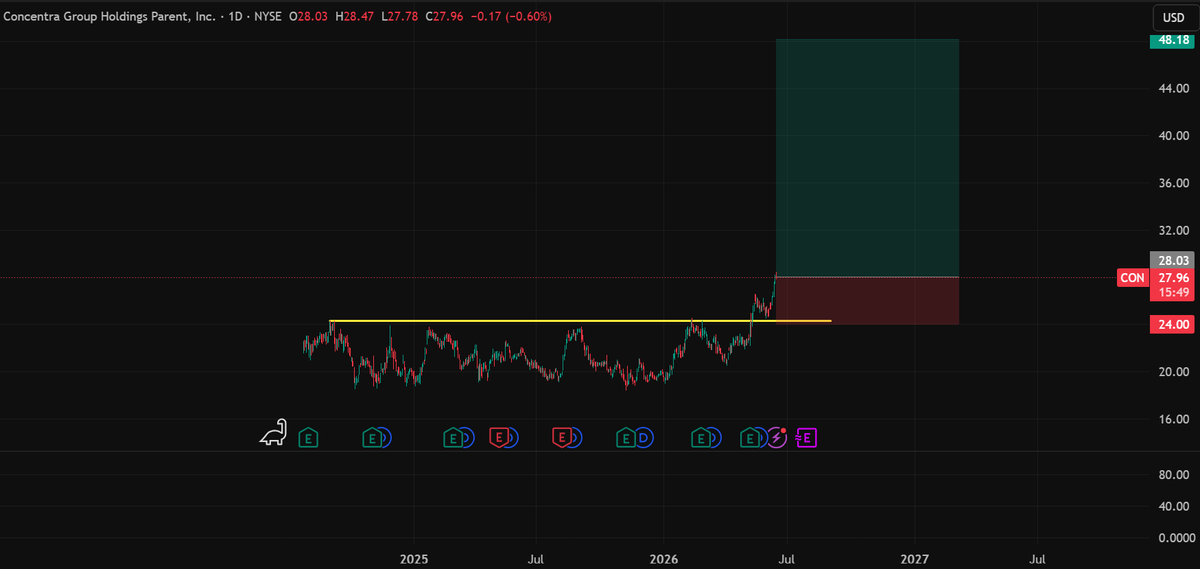The height and width of the screenshot is (569, 1200).
Task: Click the red 24.00 stop price label
Action: click(1171, 324)
